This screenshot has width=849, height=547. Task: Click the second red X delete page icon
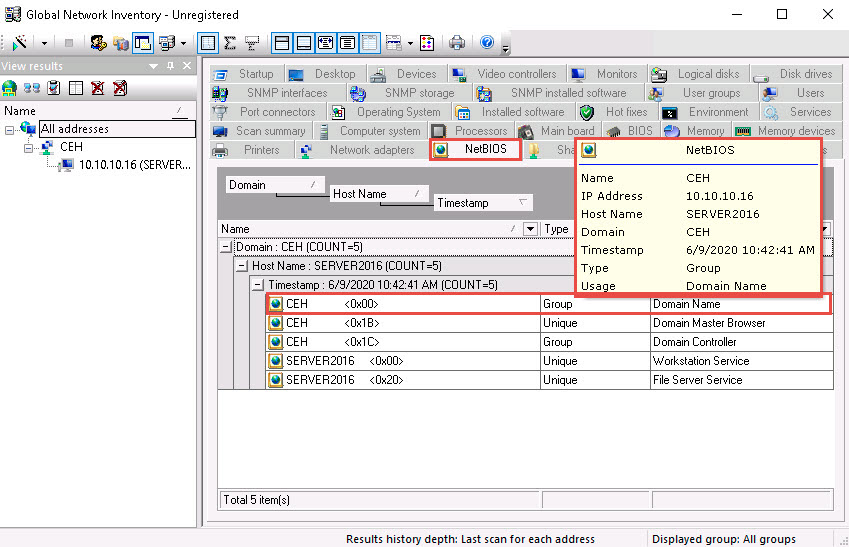tap(120, 88)
